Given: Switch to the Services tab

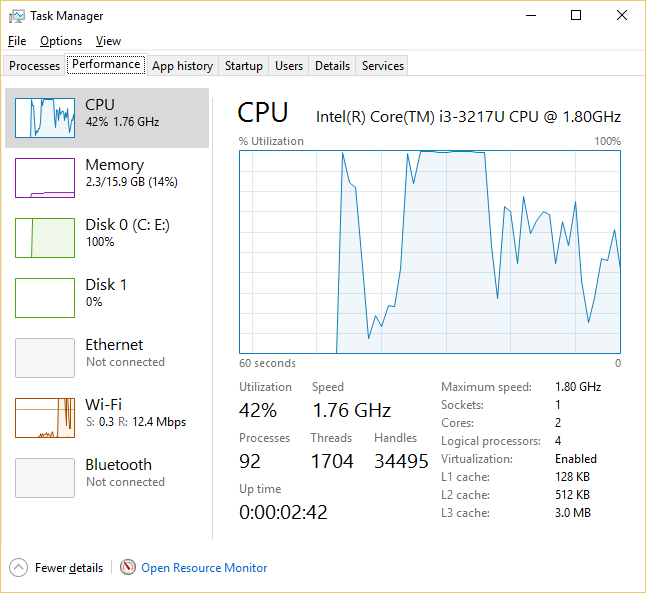Looking at the screenshot, I should coord(383,66).
